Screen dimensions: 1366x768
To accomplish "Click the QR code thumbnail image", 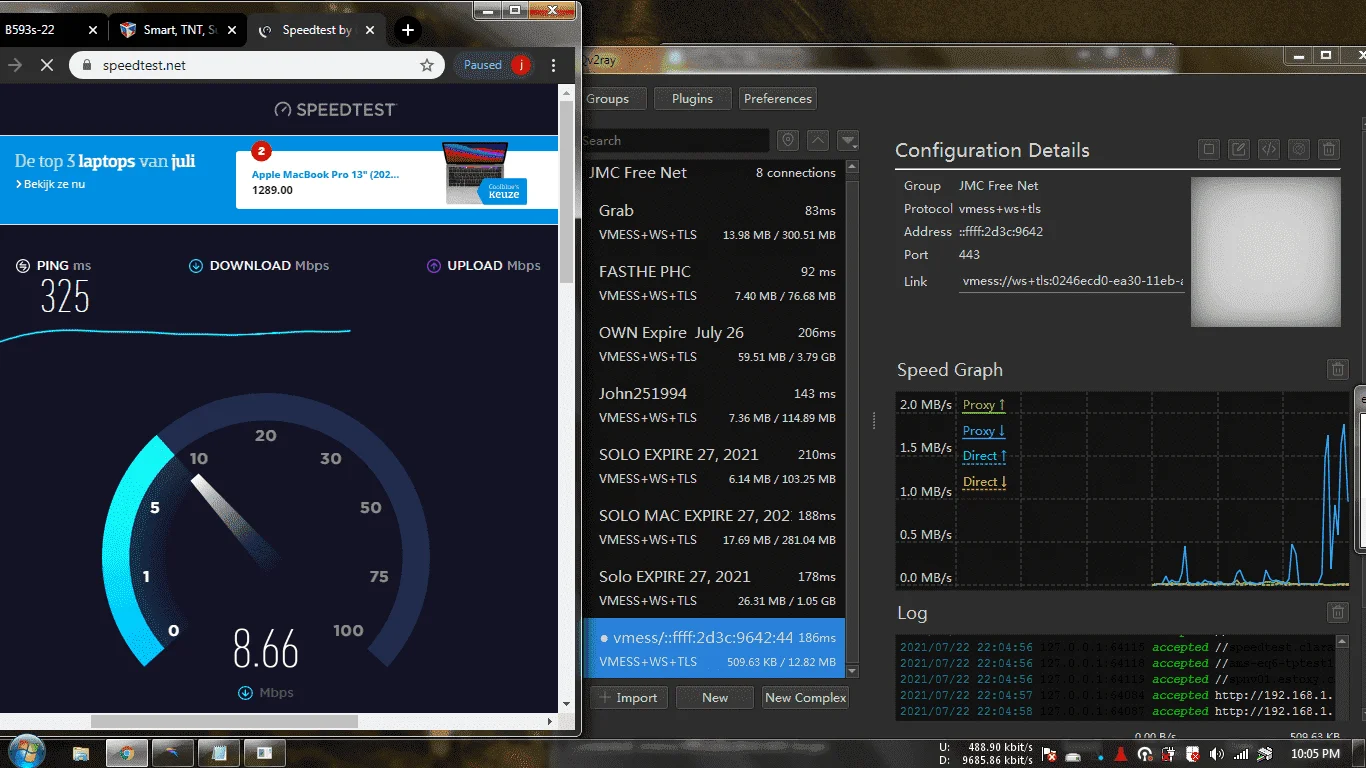I will (x=1266, y=252).
